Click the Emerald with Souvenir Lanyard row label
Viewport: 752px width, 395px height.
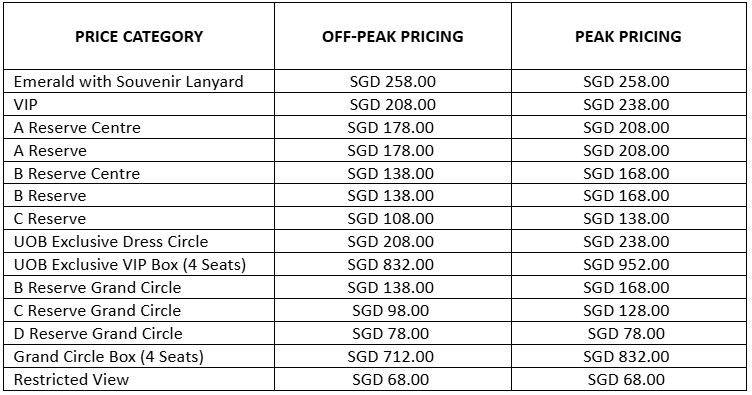click(129, 81)
